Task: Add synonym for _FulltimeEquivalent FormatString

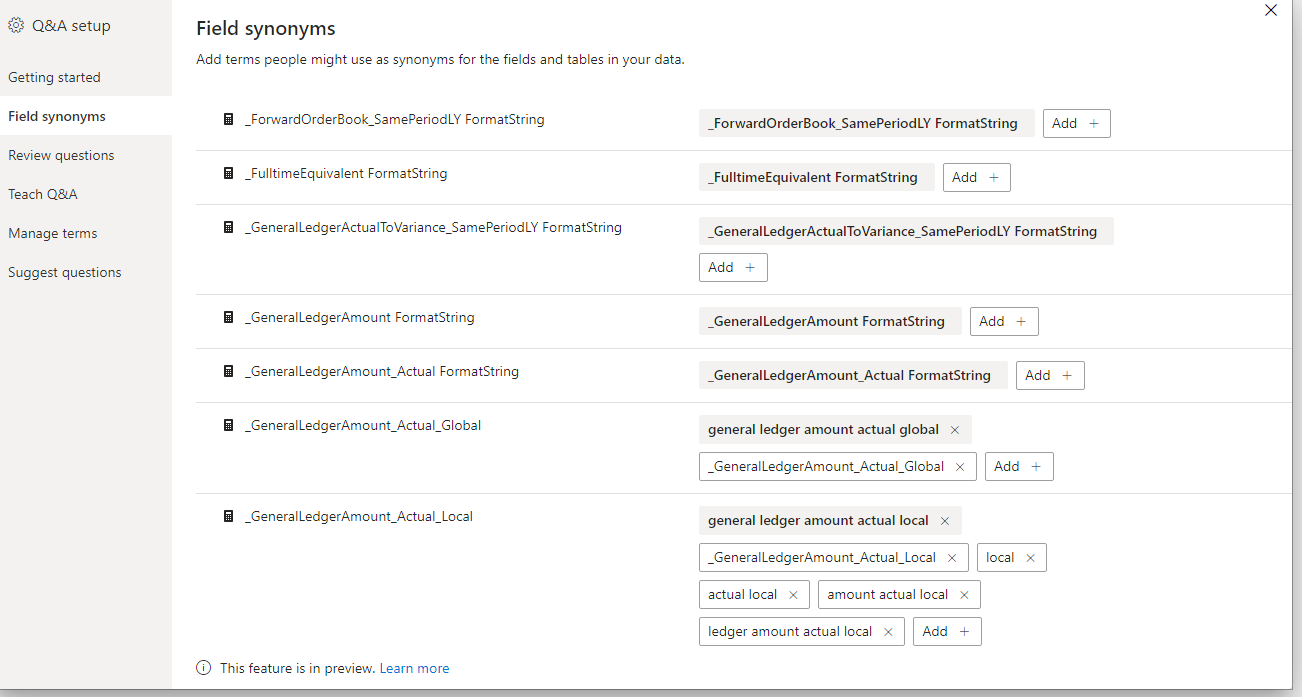Action: 977,178
